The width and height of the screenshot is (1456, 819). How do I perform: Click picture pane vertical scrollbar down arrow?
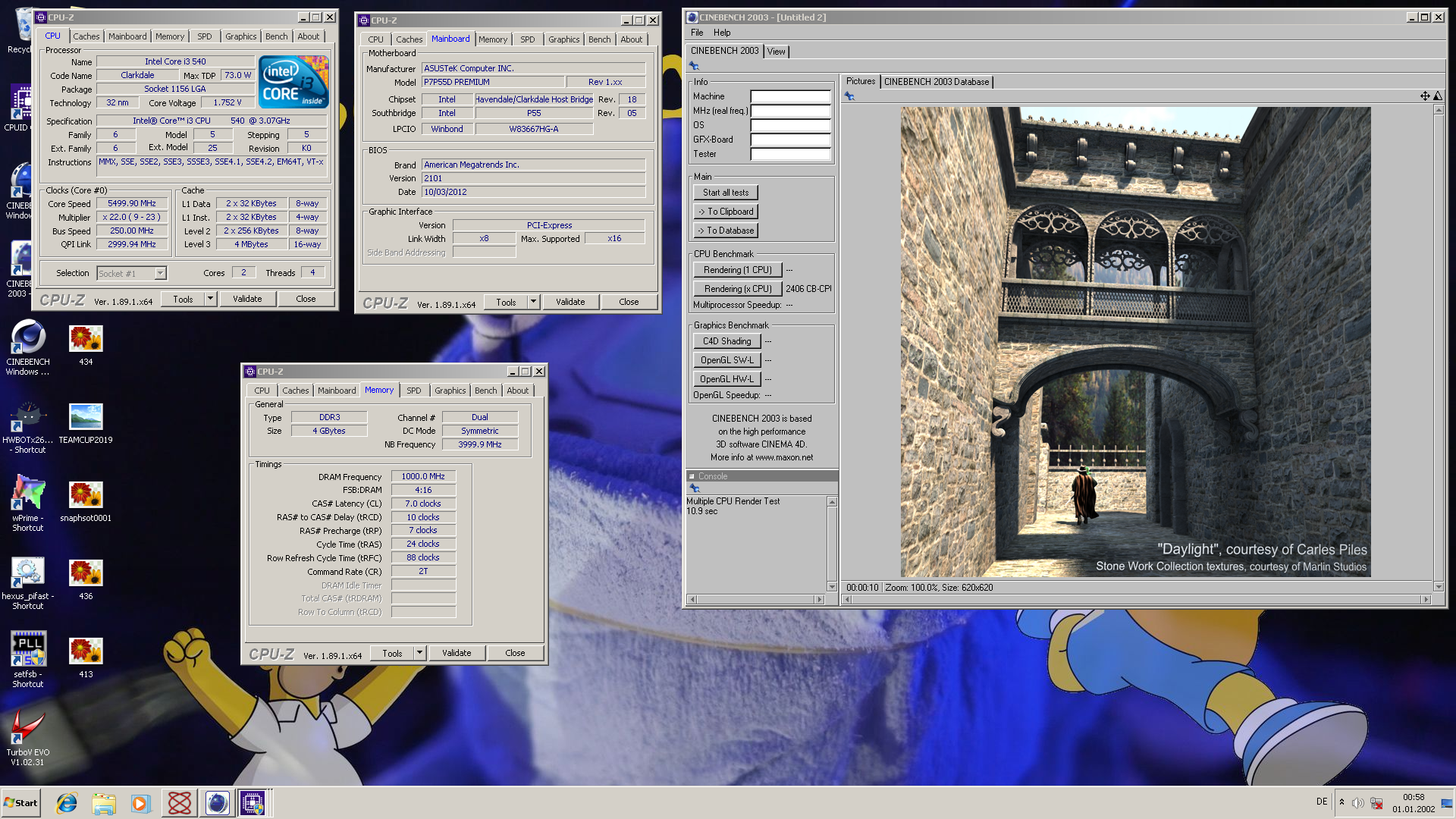pos(1439,587)
